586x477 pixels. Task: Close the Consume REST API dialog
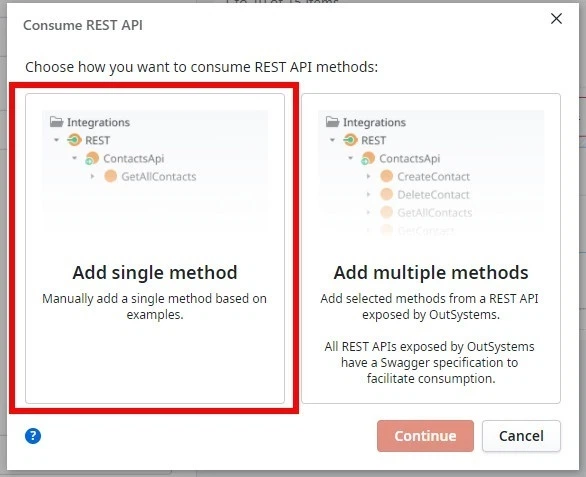pyautogui.click(x=556, y=18)
